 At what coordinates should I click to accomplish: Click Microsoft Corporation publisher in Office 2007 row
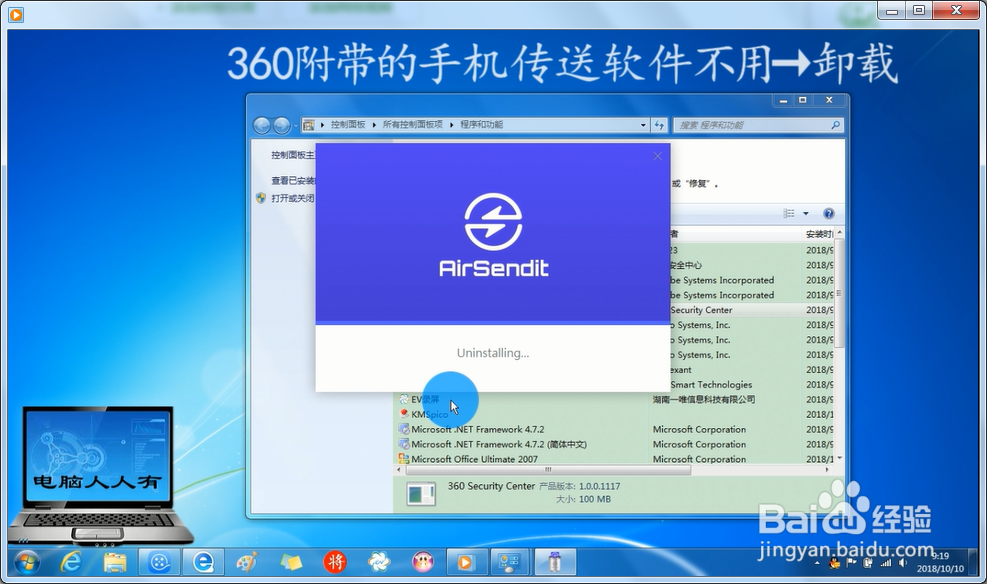pos(699,459)
